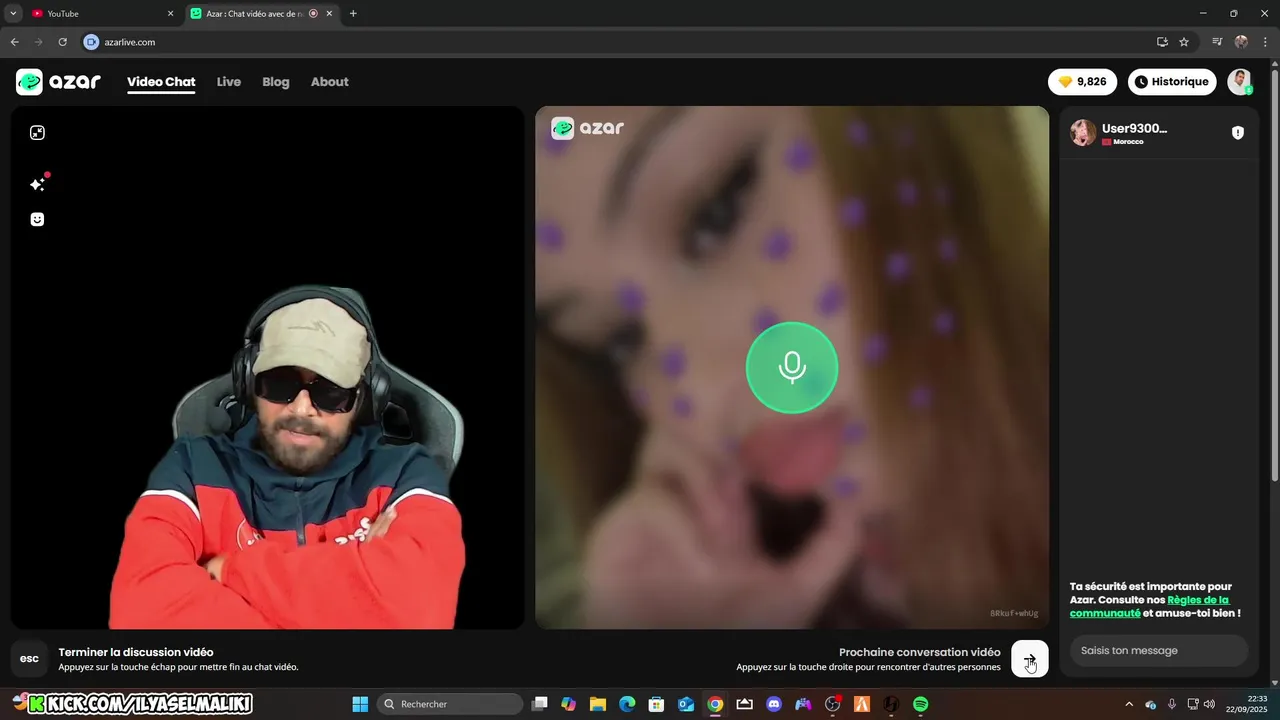This screenshot has width=1280, height=720.
Task: Click the system tray microphone icon
Action: tap(1172, 704)
